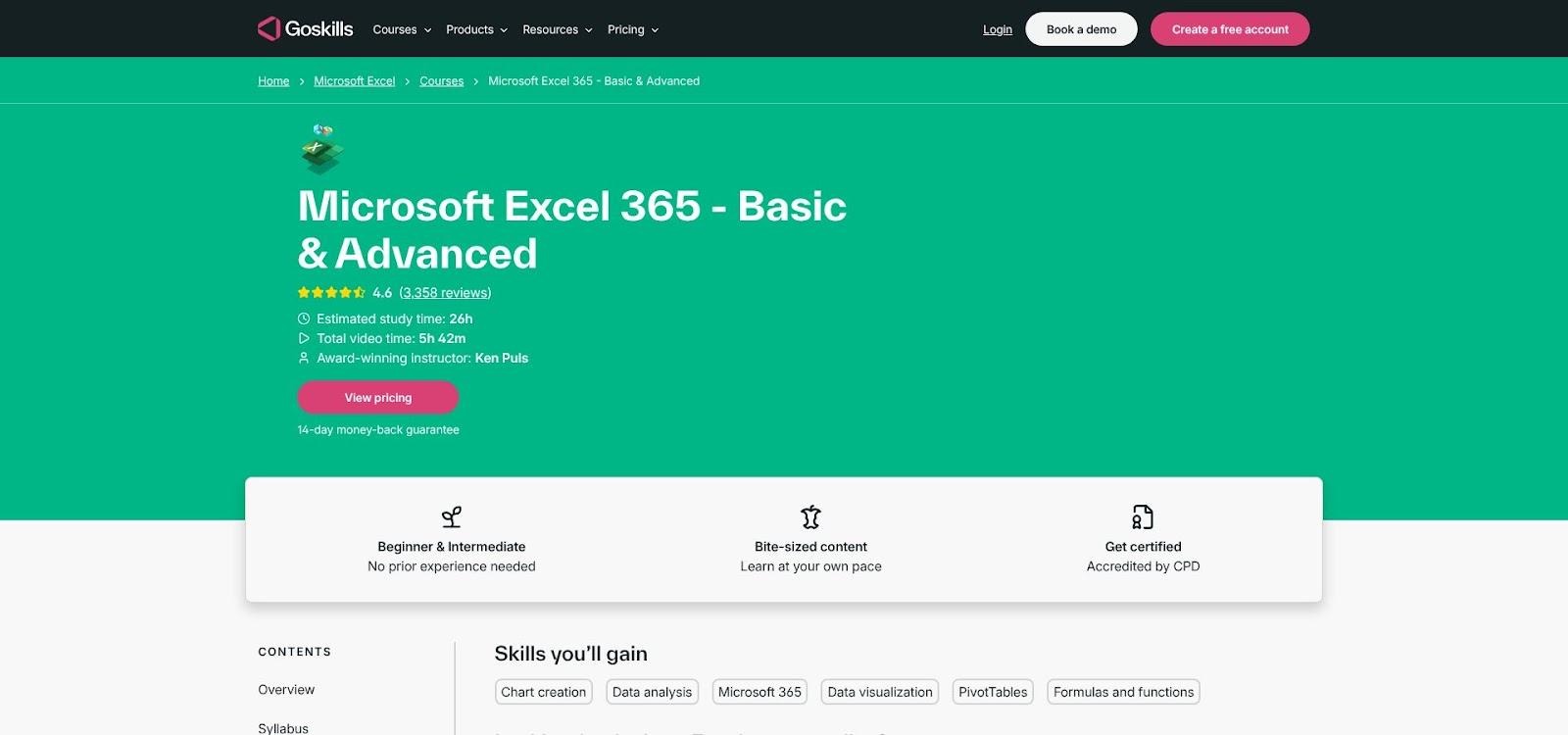Image resolution: width=1568 pixels, height=735 pixels.
Task: Click the apple core icon above Bite-sized content
Action: tap(810, 516)
